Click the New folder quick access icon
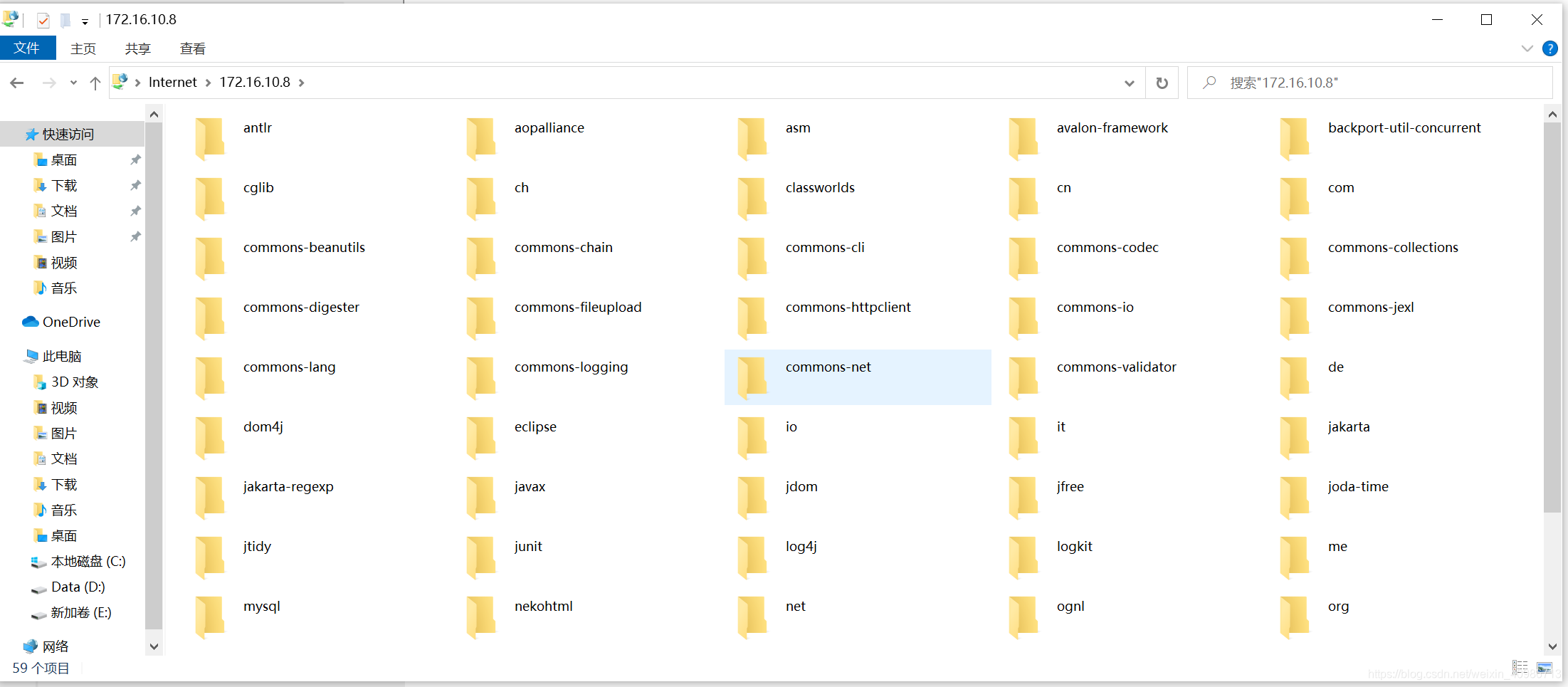This screenshot has width=1568, height=687. coord(65,20)
